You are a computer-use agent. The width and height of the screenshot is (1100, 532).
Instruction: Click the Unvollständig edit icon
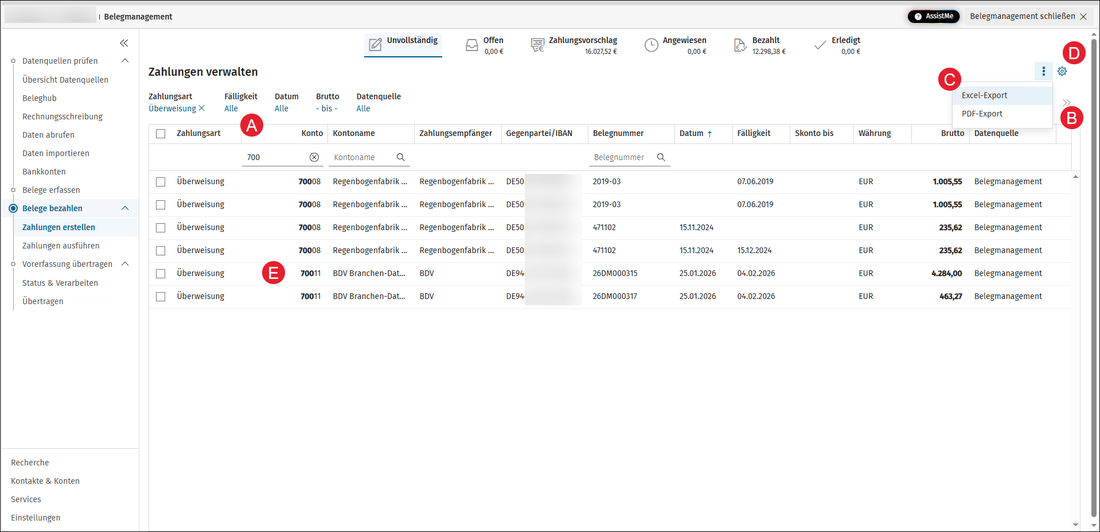click(375, 45)
